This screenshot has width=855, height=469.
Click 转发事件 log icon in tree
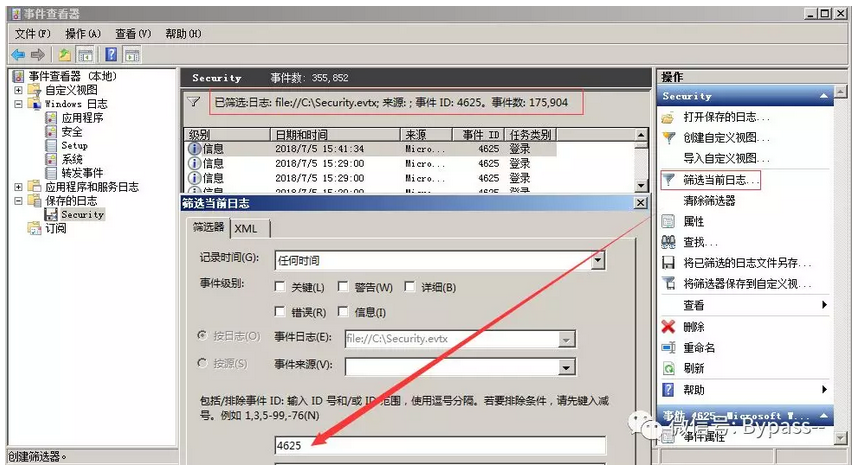point(51,173)
